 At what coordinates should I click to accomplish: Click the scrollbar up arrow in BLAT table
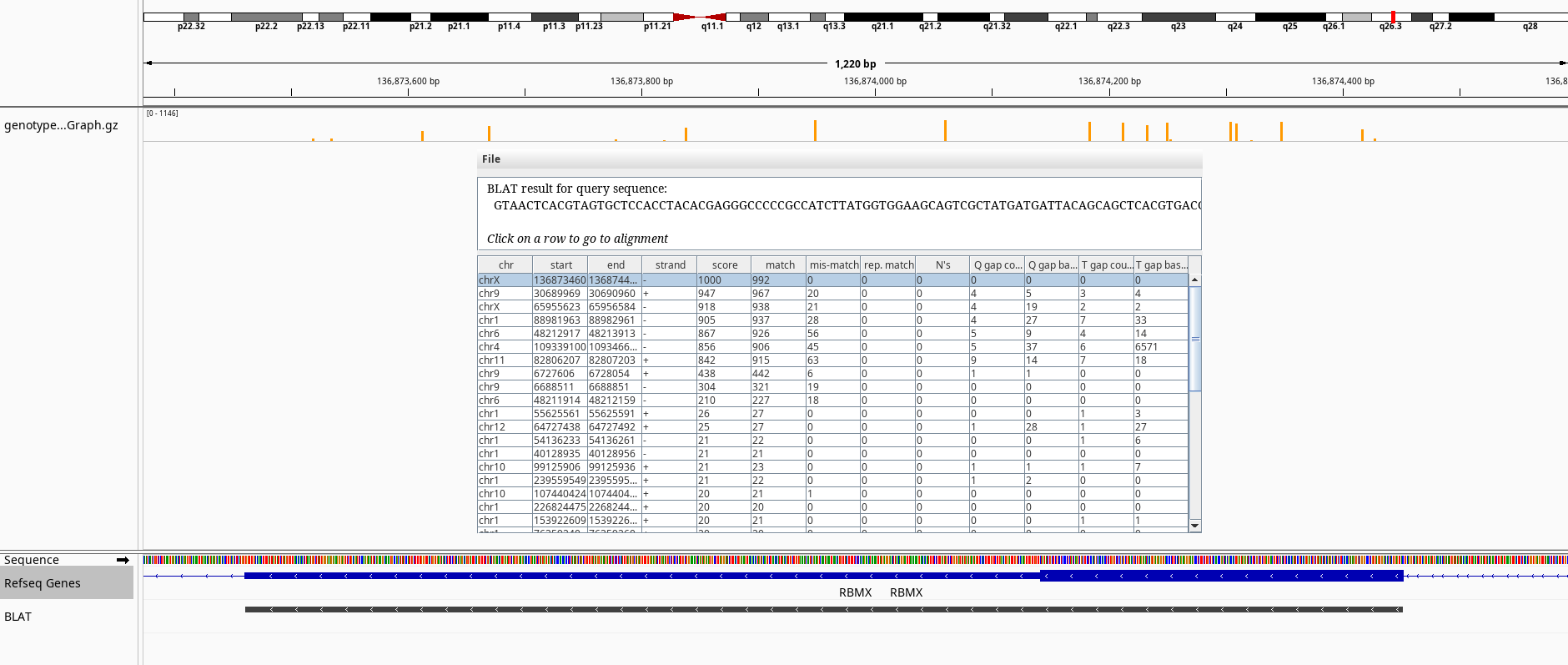(1195, 280)
